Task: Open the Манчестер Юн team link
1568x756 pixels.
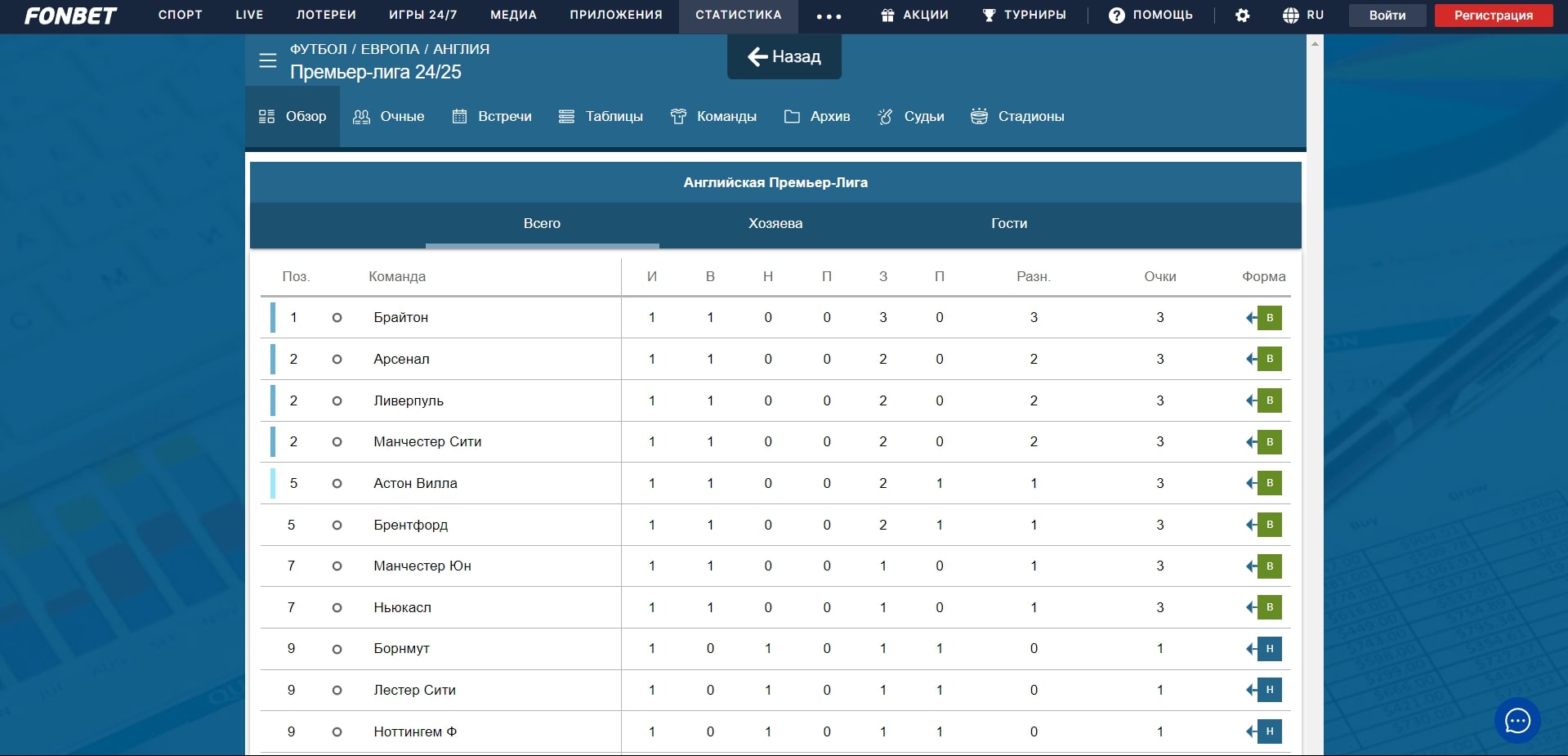Action: click(x=422, y=566)
